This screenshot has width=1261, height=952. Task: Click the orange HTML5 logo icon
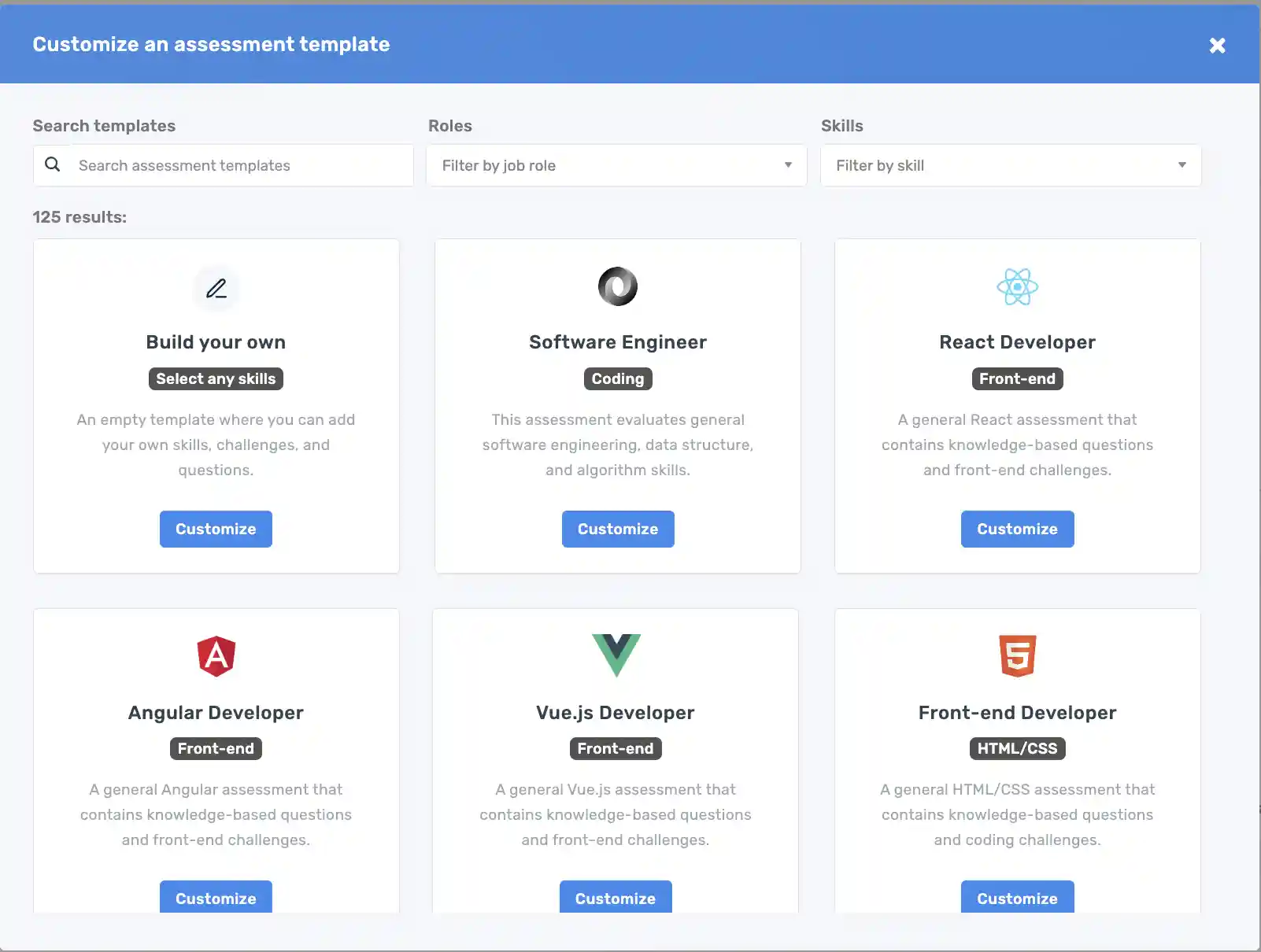[x=1017, y=656]
